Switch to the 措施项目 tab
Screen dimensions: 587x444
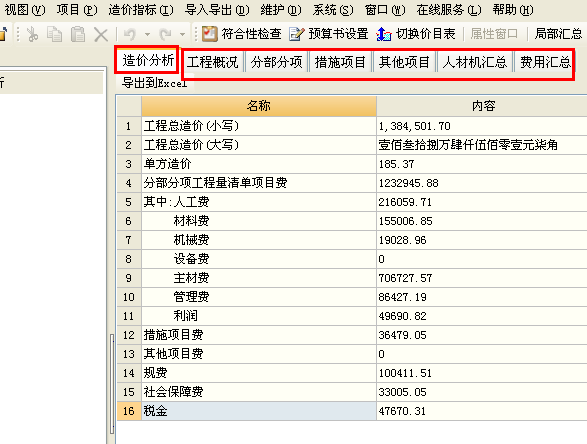click(x=340, y=62)
